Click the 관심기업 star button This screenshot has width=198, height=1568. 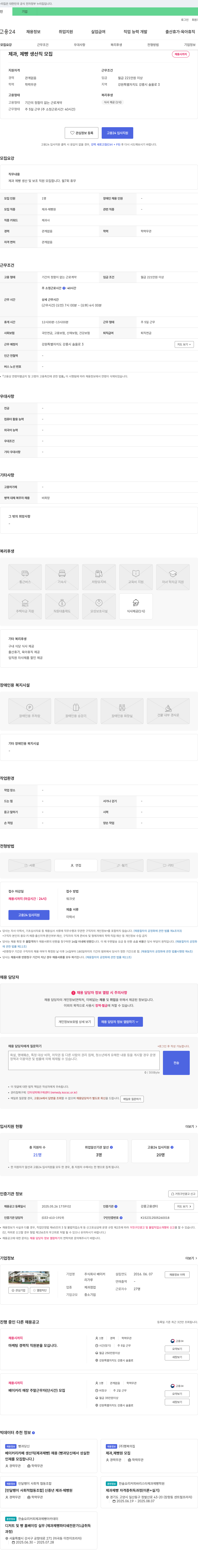click(x=18, y=1290)
